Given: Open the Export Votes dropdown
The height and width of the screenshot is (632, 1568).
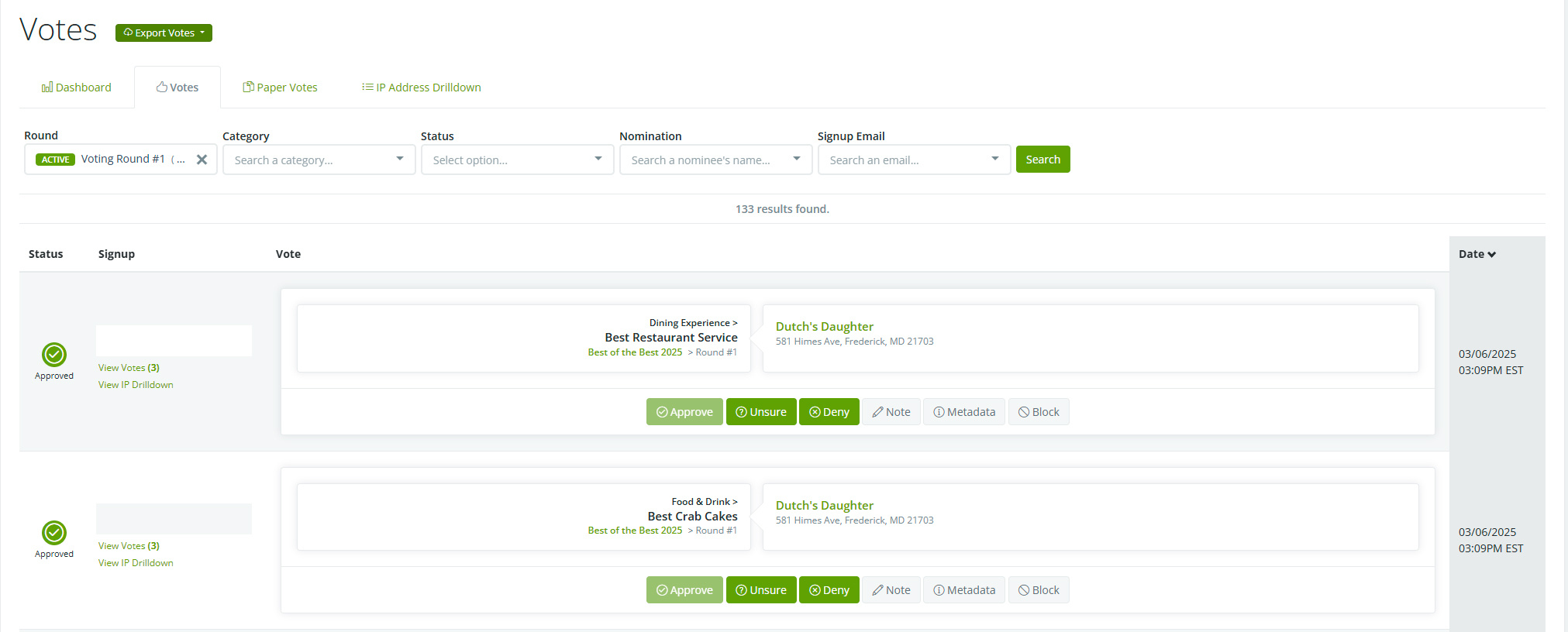Looking at the screenshot, I should (164, 33).
